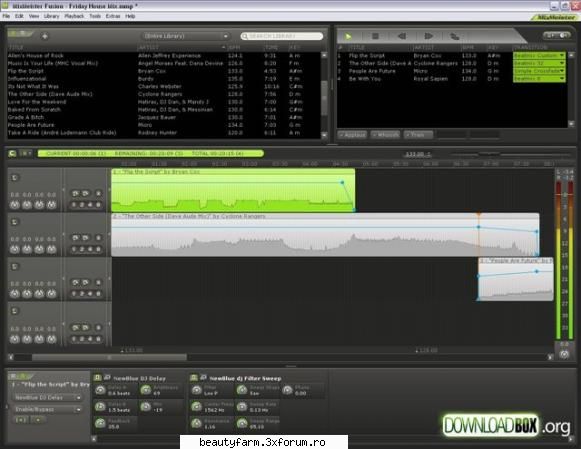Open Beatmix 32 transition dropdown for The Other Side
Screen dimensions: 581x449
(539, 63)
